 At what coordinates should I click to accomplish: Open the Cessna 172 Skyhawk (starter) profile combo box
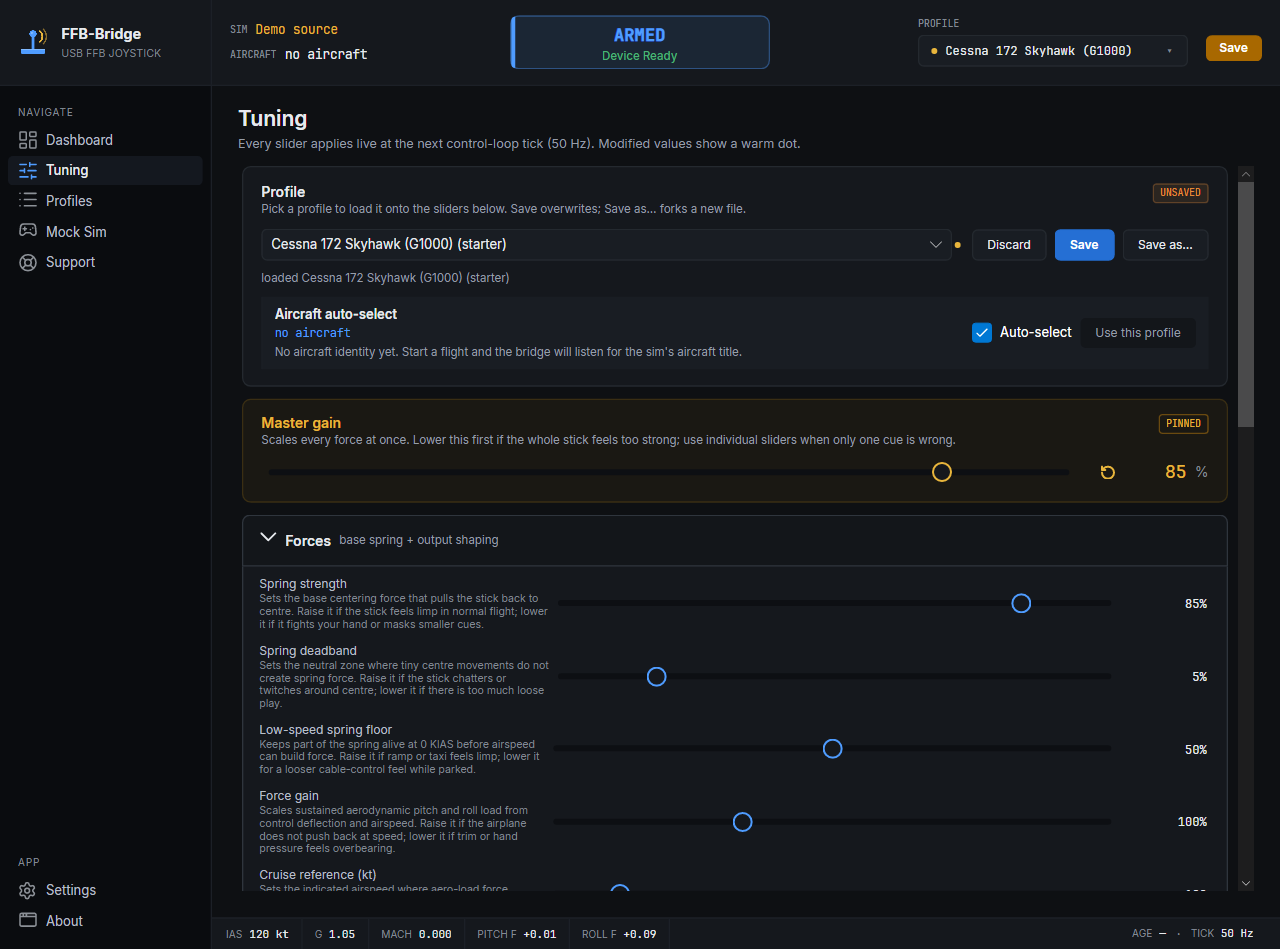coord(606,244)
